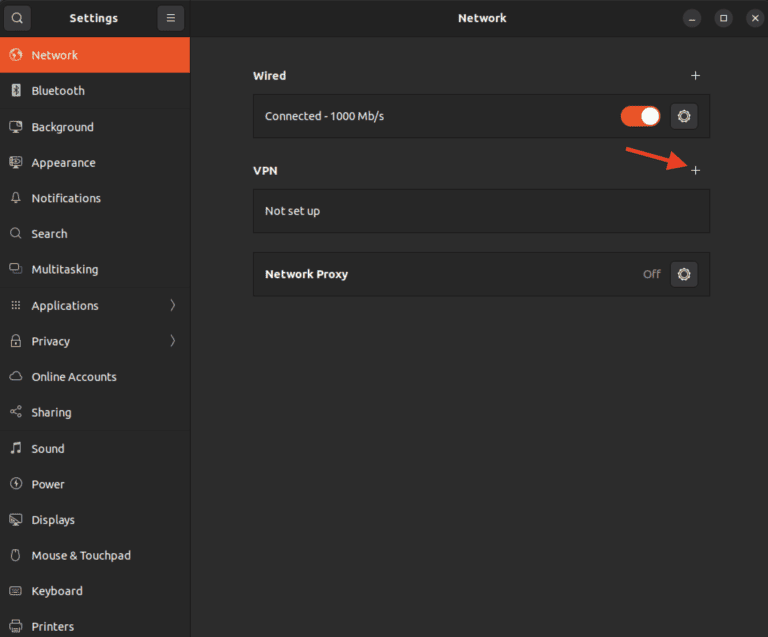The height and width of the screenshot is (637, 768).
Task: Toggle the Wired connection switch off
Action: click(x=640, y=116)
